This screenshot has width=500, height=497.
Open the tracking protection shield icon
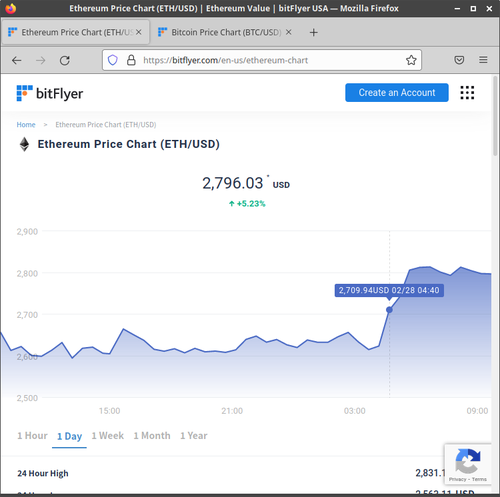pos(113,60)
